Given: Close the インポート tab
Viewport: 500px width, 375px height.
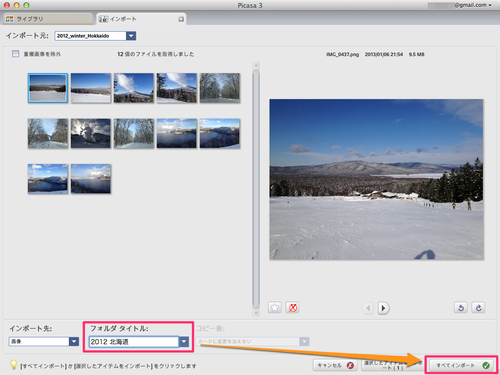Looking at the screenshot, I should click(181, 19).
